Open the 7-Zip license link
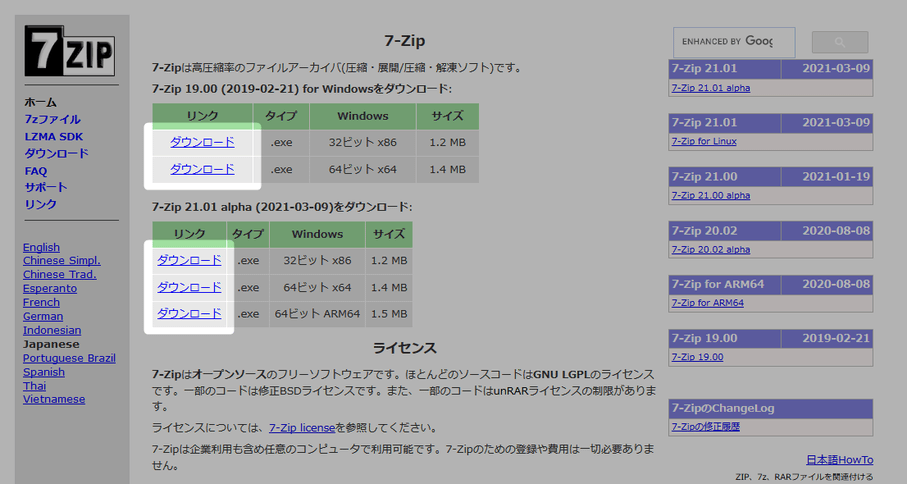The image size is (907, 484). pos(302,428)
